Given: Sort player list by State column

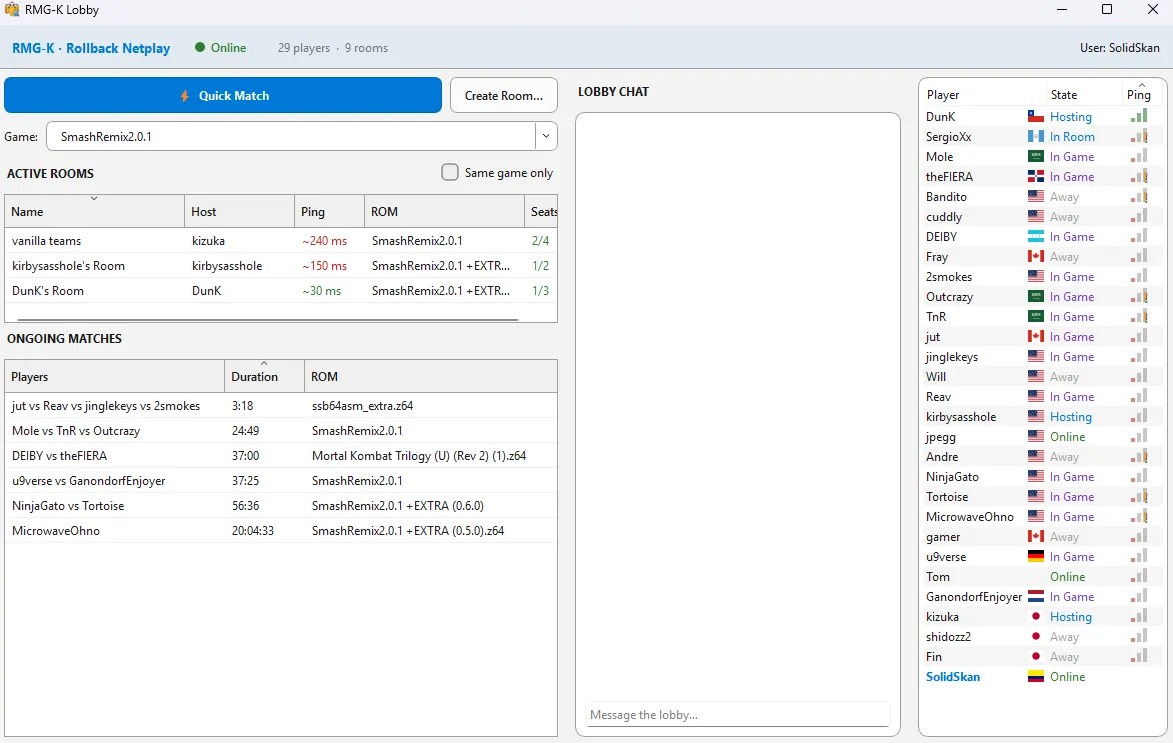Looking at the screenshot, I should click(1082, 95).
